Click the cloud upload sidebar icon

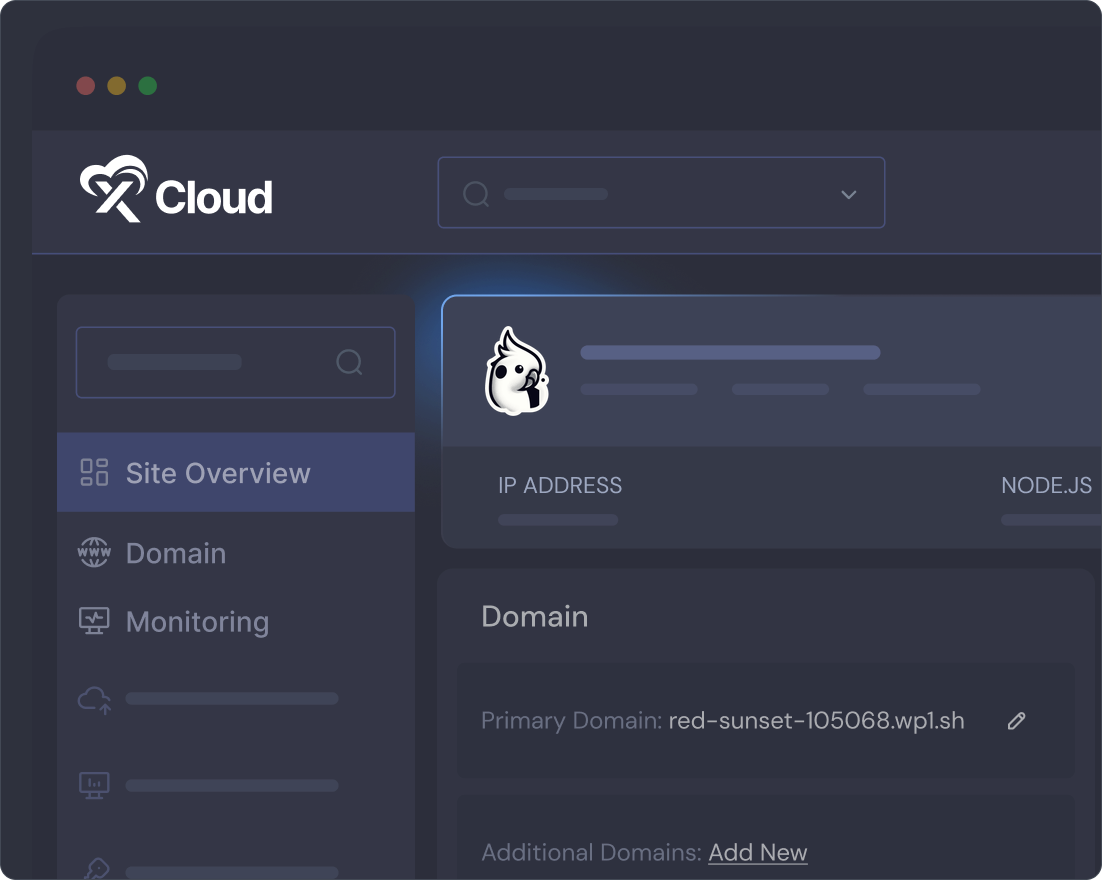pos(94,699)
